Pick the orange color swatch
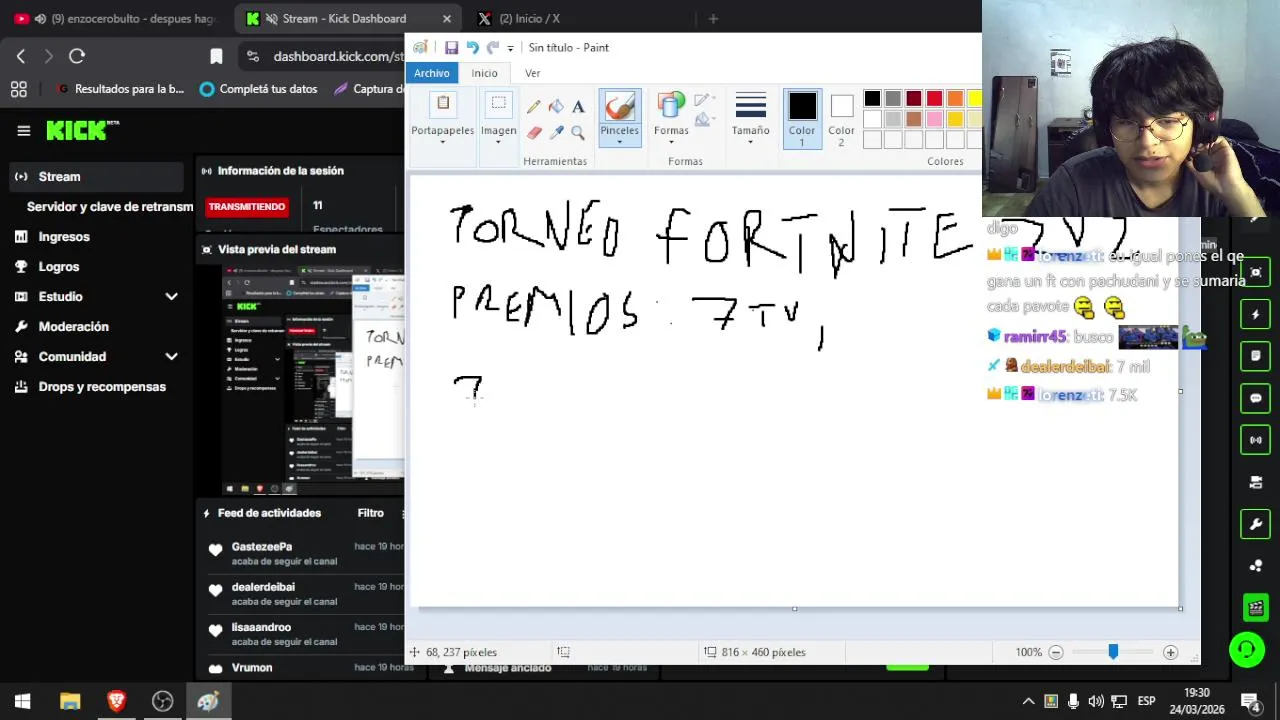 coord(955,98)
